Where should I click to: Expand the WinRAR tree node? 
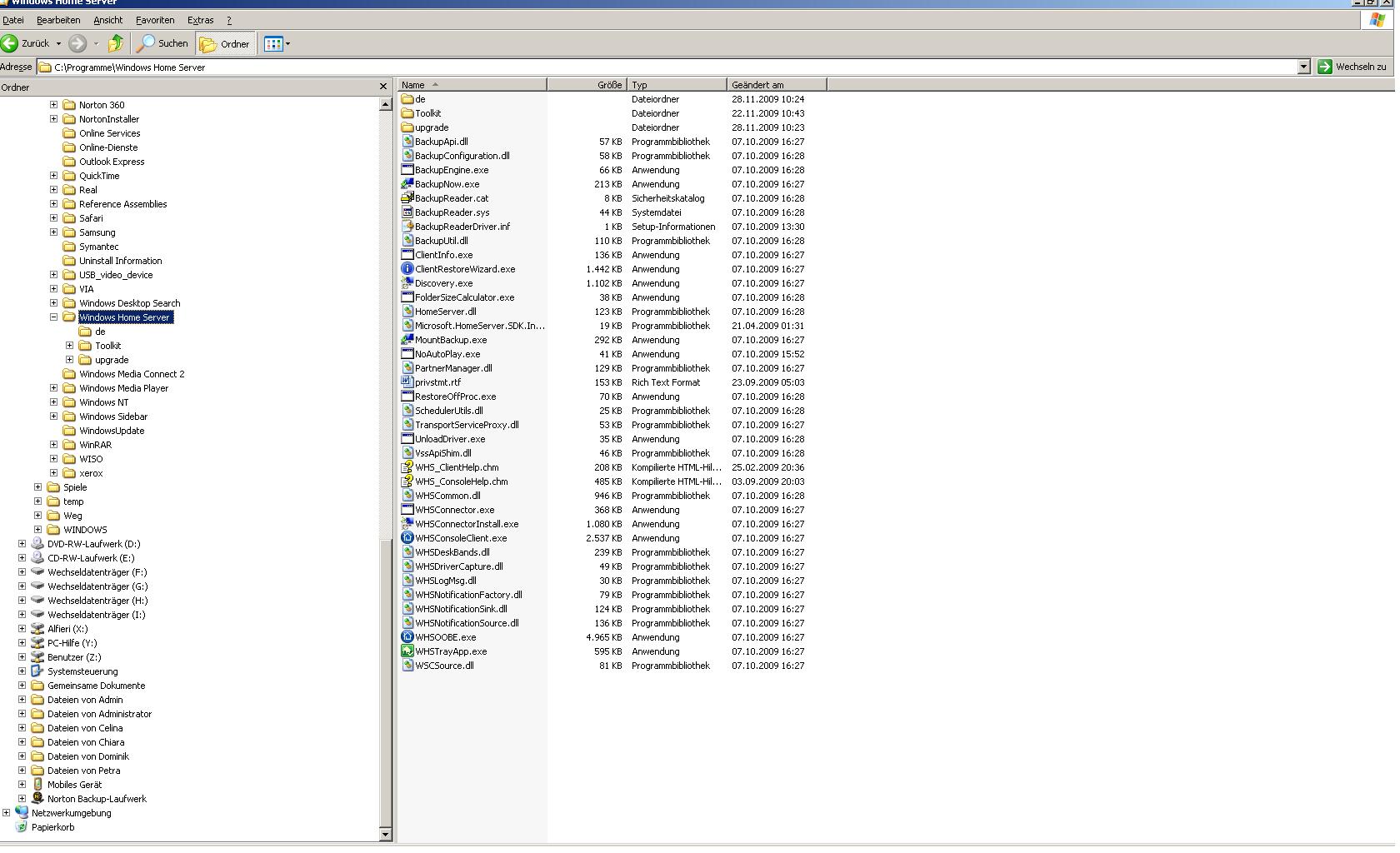point(53,445)
